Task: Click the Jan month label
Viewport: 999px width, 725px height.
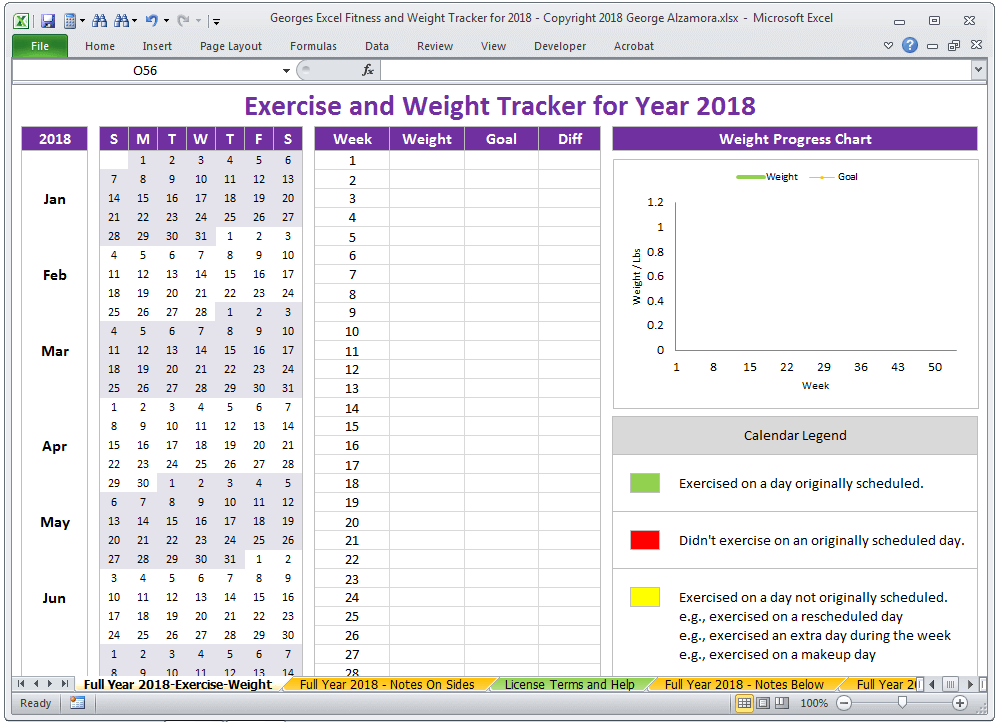Action: click(x=54, y=199)
